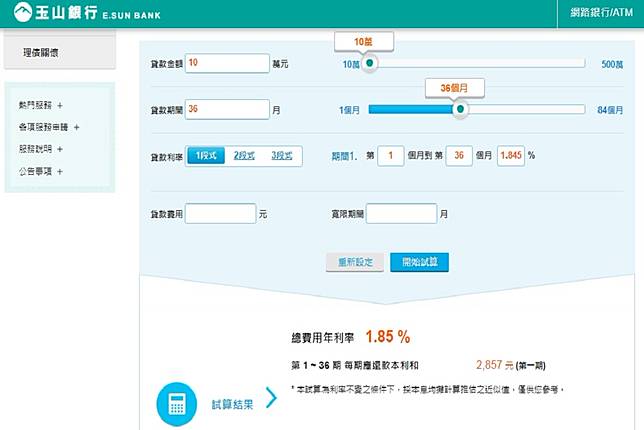
Task: Click the loan amount slider handle
Action: 370,63
